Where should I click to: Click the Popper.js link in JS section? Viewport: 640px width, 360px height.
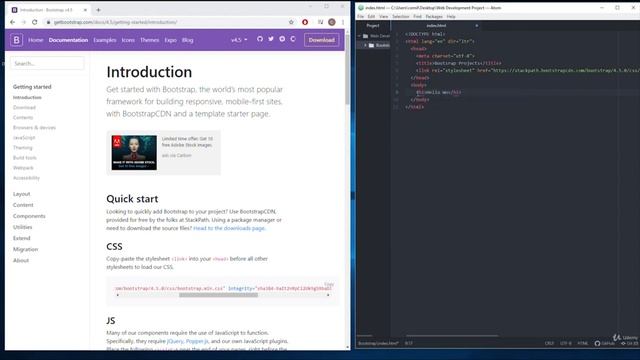pos(197,341)
